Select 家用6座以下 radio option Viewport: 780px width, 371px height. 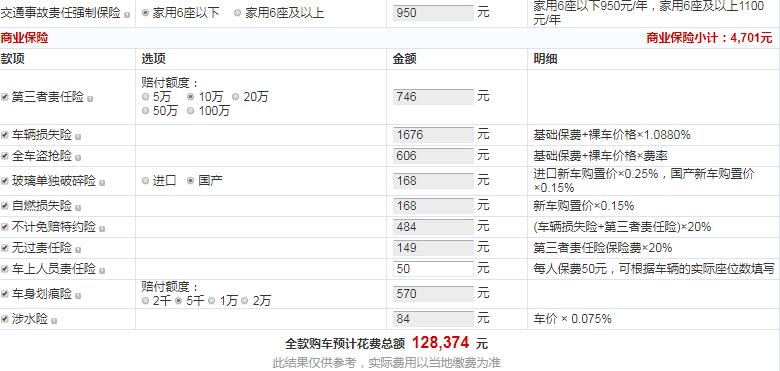click(x=145, y=12)
